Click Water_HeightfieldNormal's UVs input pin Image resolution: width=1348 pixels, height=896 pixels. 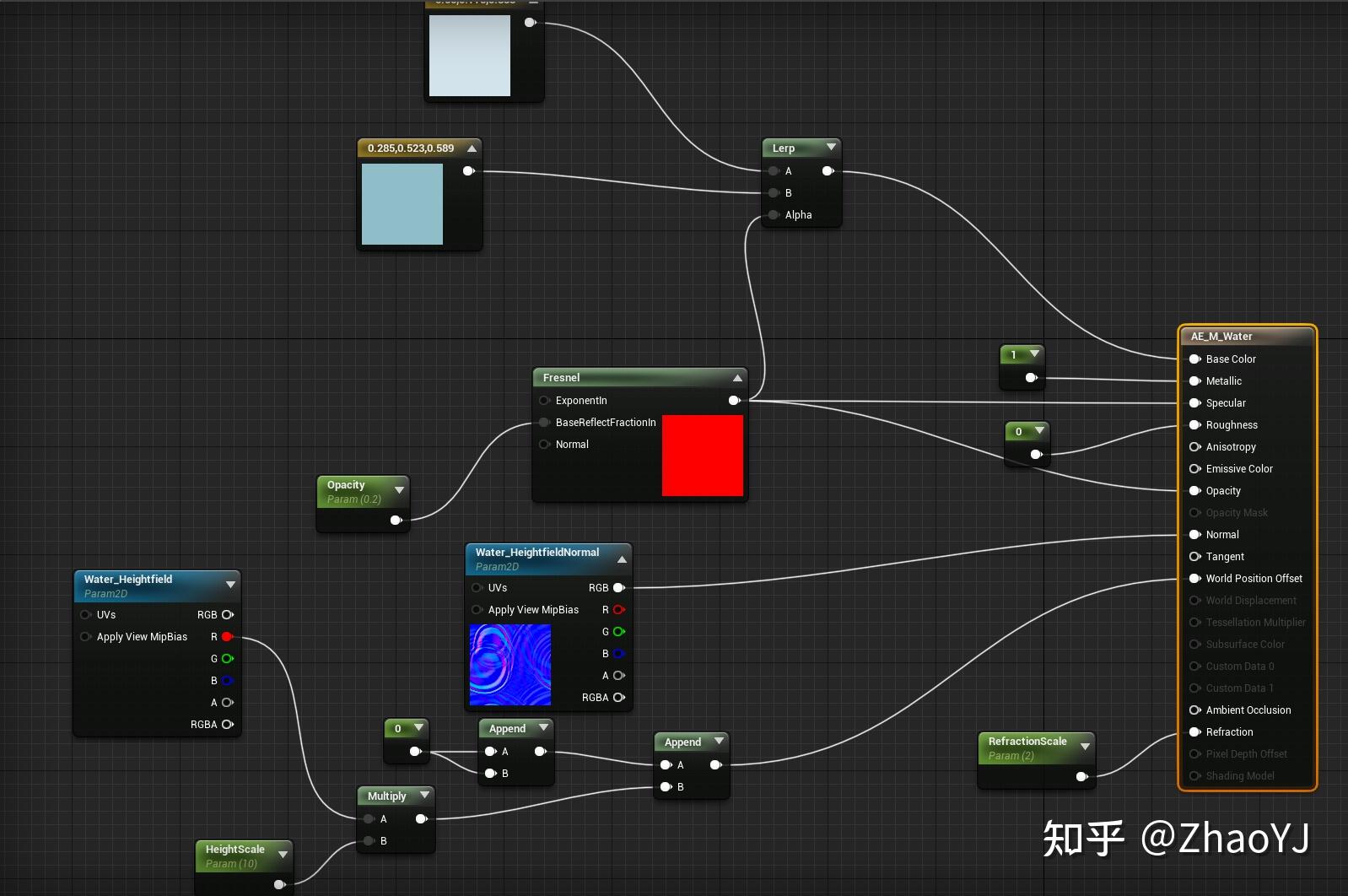click(x=477, y=588)
